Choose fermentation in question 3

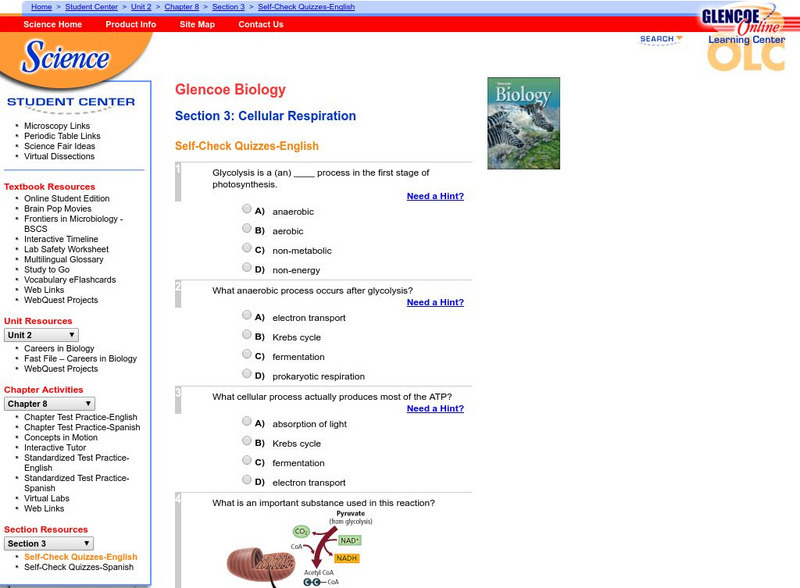point(247,460)
